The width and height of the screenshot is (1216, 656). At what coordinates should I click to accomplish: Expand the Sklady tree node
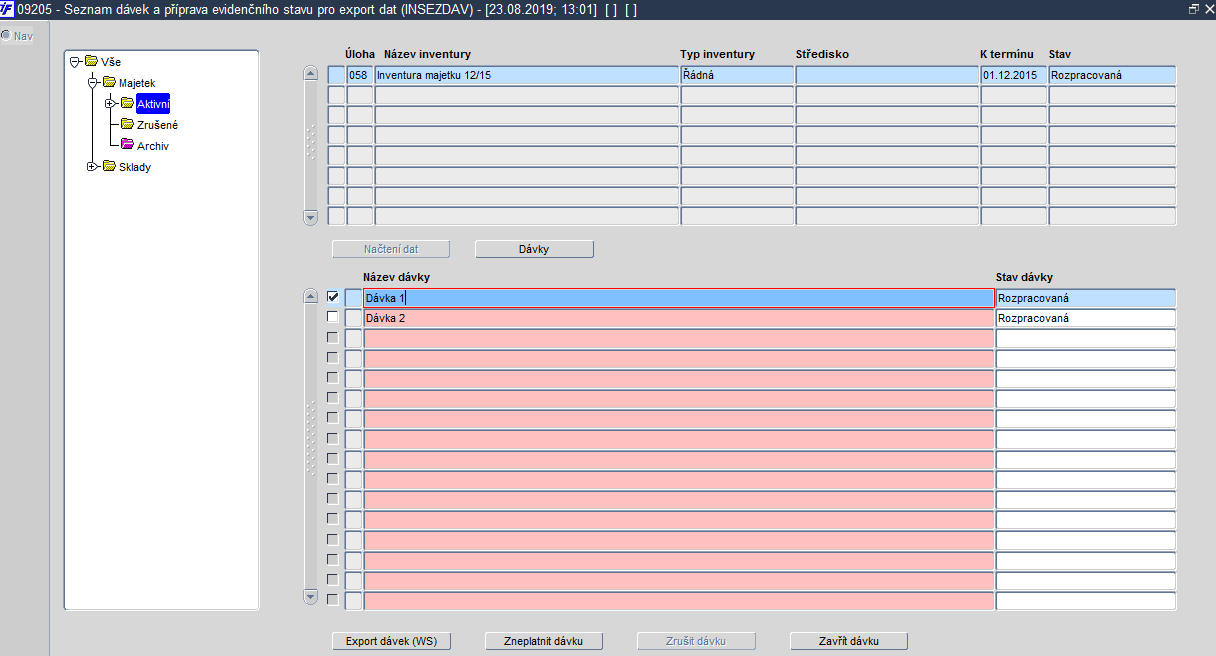(93, 167)
